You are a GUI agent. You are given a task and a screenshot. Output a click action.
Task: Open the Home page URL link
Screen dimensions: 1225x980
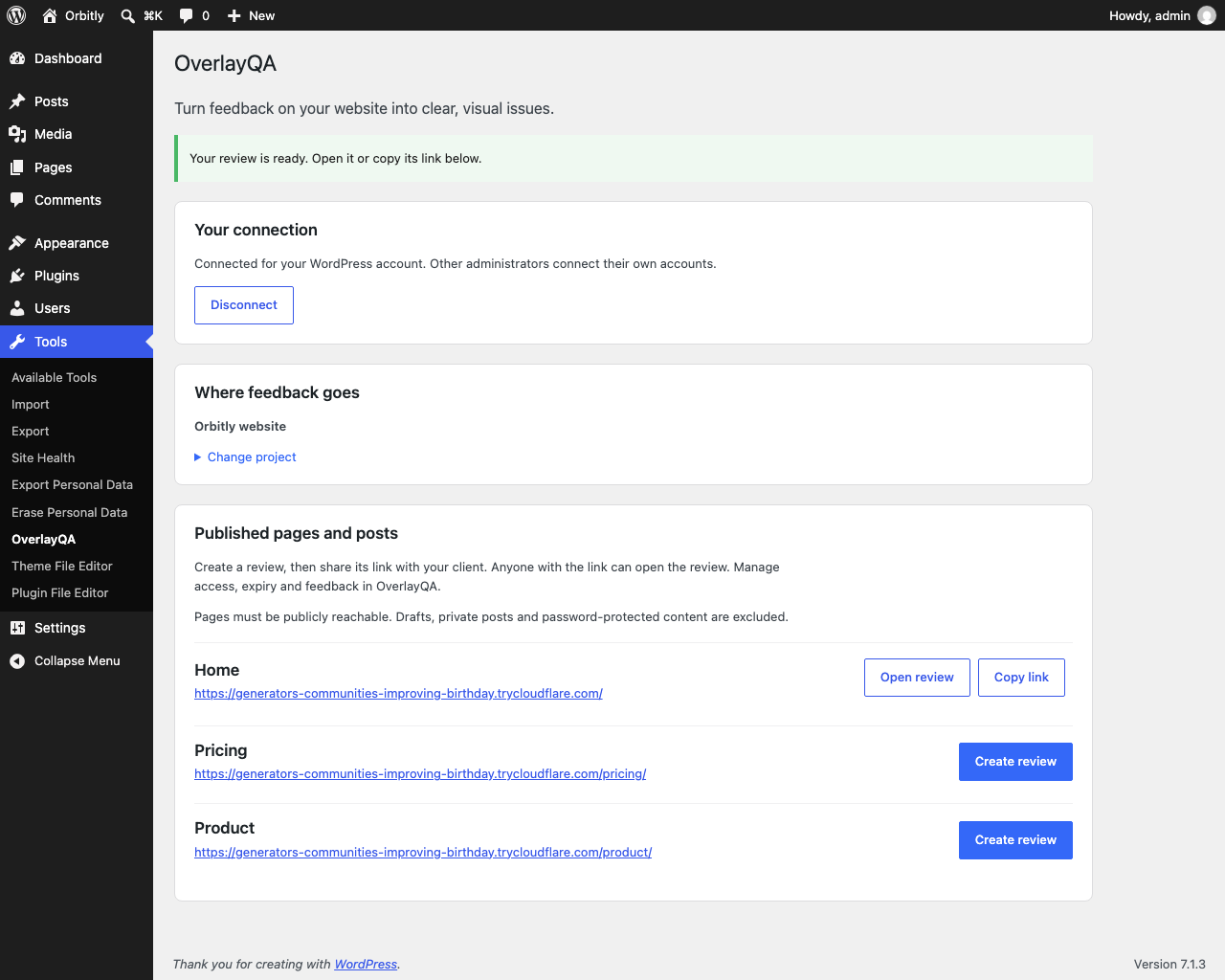point(398,694)
